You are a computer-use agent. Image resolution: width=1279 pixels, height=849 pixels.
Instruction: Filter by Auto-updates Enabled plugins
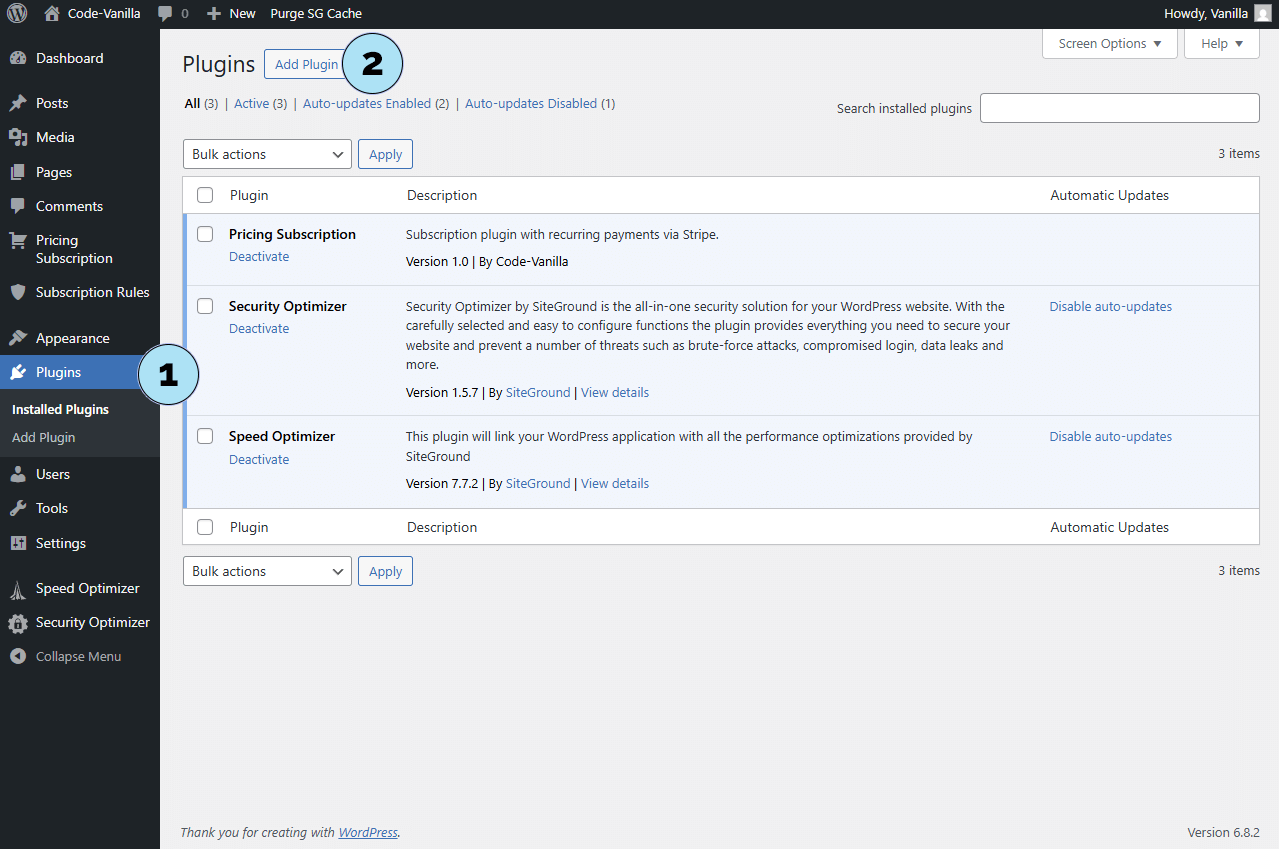point(366,104)
